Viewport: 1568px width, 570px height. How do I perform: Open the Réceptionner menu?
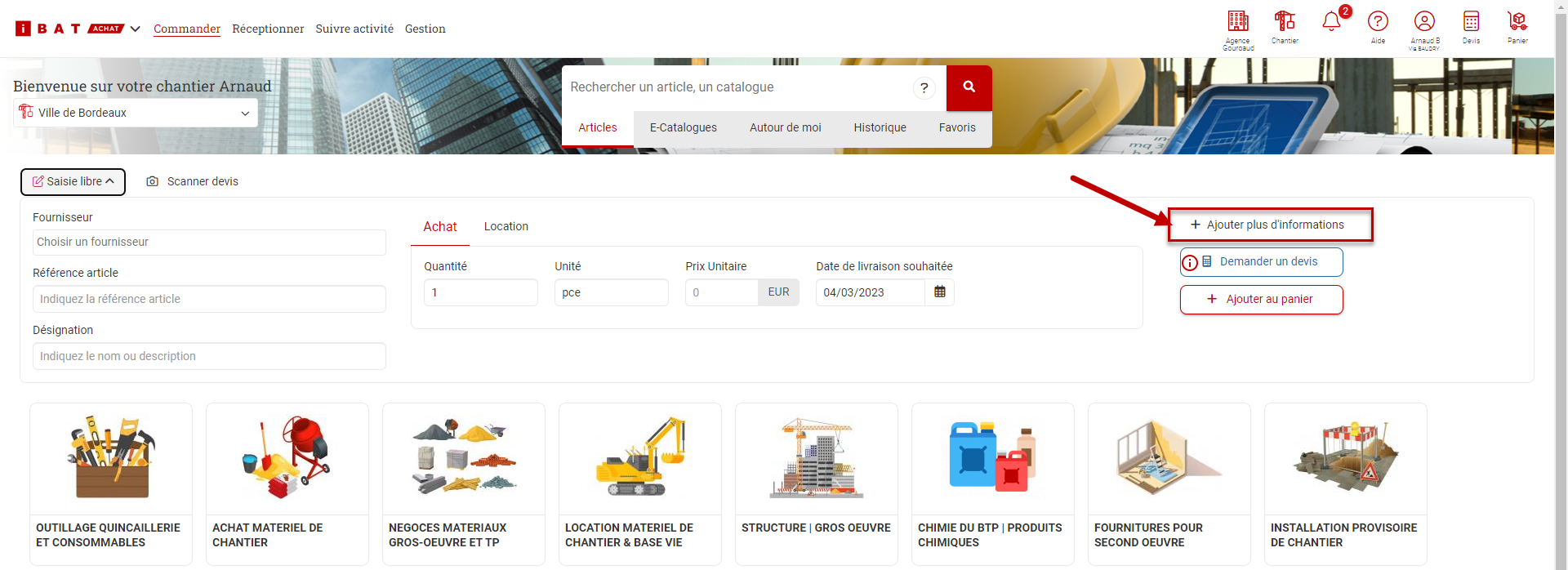coord(268,29)
